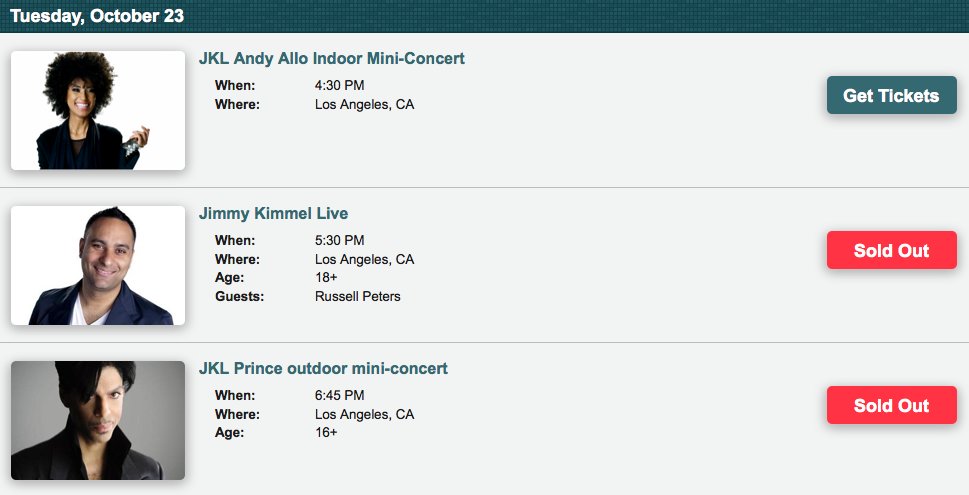Image resolution: width=969 pixels, height=495 pixels.
Task: Click Los Angeles location under Andy Allo concert
Action: click(x=364, y=105)
